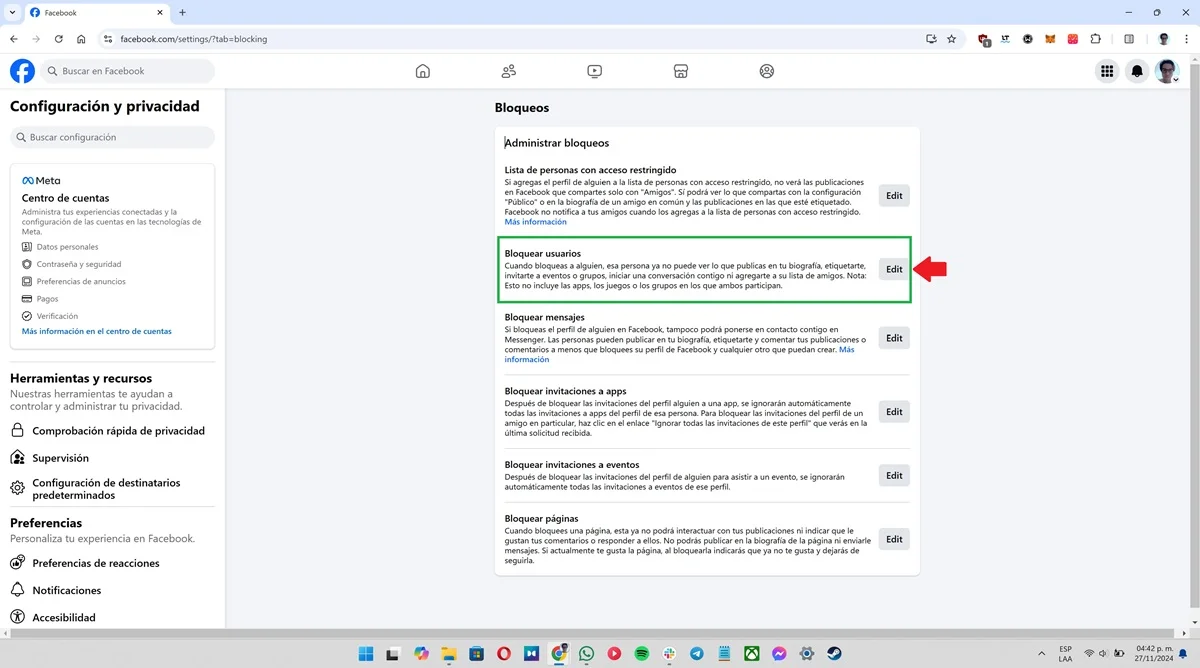Open the Facebook menu grid icon
This screenshot has height=668, width=1200.
pos(1107,71)
